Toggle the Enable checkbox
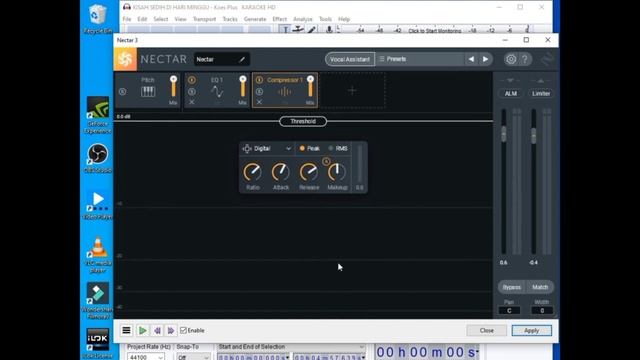This screenshot has width=640, height=360. (x=183, y=330)
